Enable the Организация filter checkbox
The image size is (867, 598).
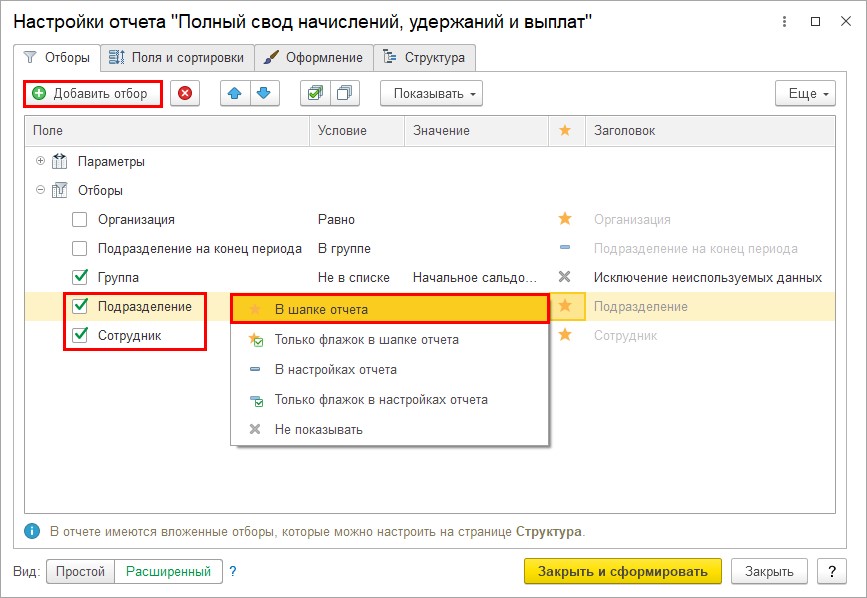80,219
